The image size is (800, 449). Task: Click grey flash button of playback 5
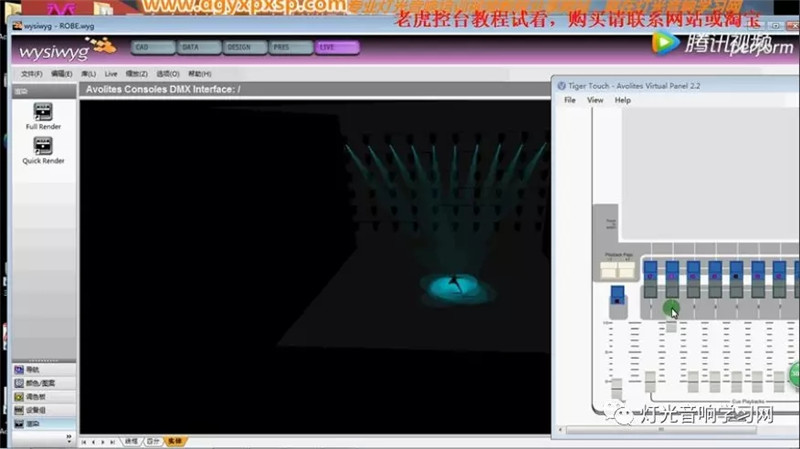pos(736,291)
